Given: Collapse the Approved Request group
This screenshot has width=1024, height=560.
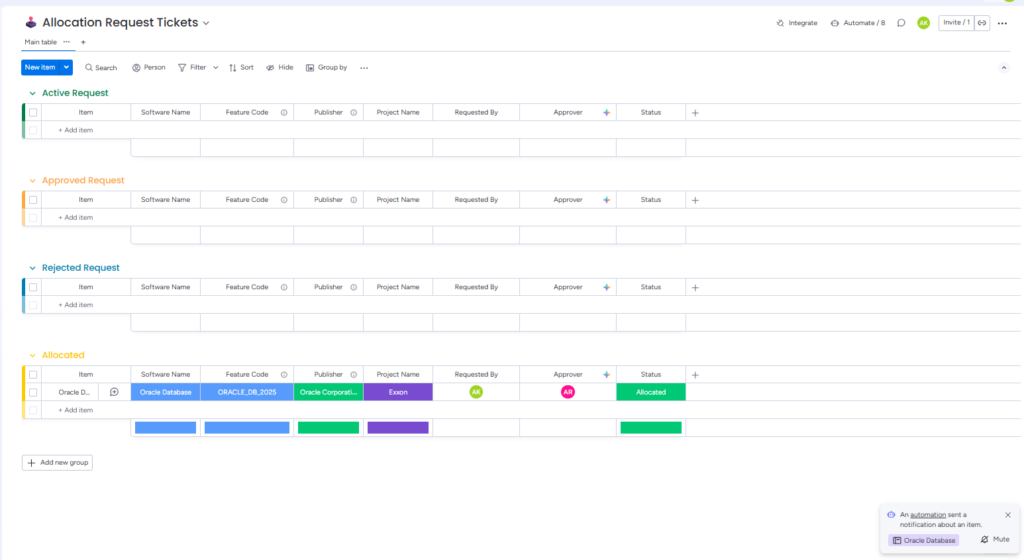Looking at the screenshot, I should tap(32, 181).
